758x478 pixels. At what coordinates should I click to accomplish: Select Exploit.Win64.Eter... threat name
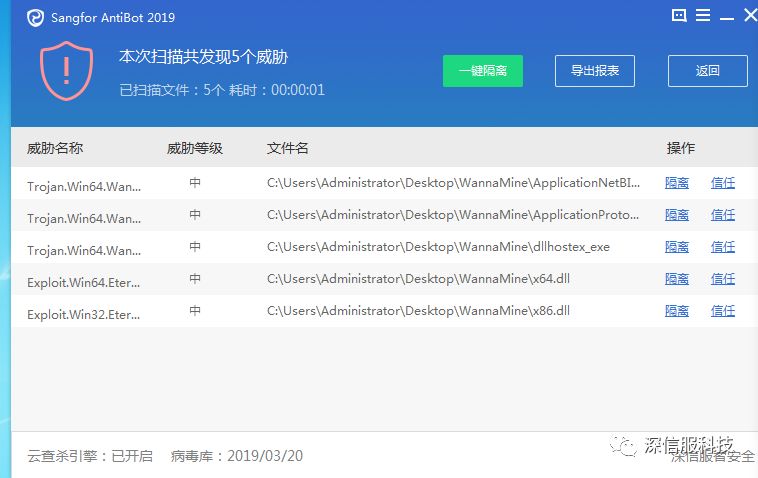point(84,282)
